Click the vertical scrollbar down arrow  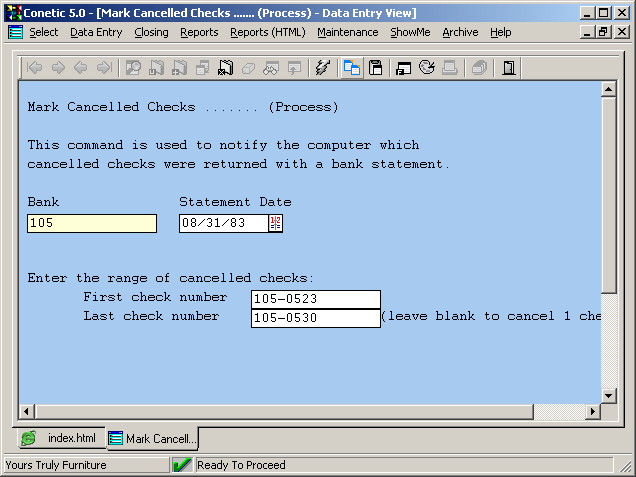point(608,396)
